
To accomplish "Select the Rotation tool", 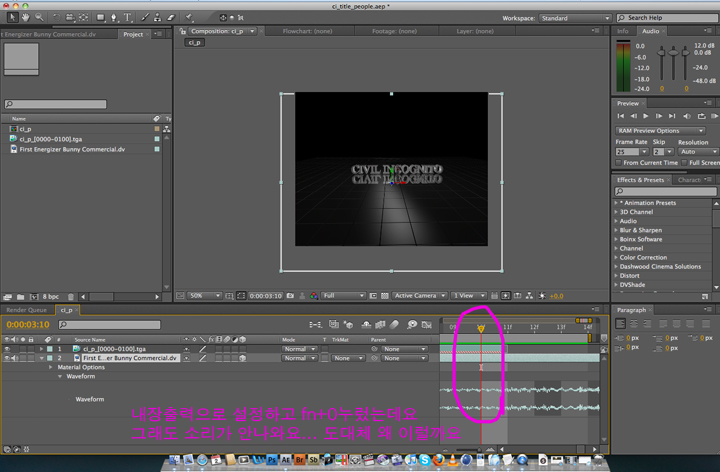I will [56, 17].
